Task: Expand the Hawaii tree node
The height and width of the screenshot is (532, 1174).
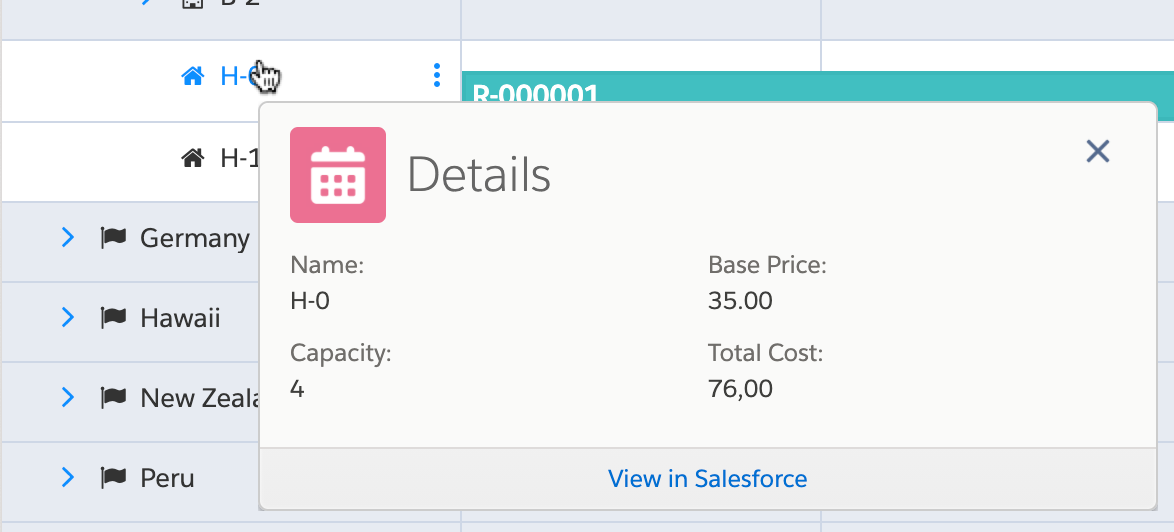Action: click(x=68, y=317)
